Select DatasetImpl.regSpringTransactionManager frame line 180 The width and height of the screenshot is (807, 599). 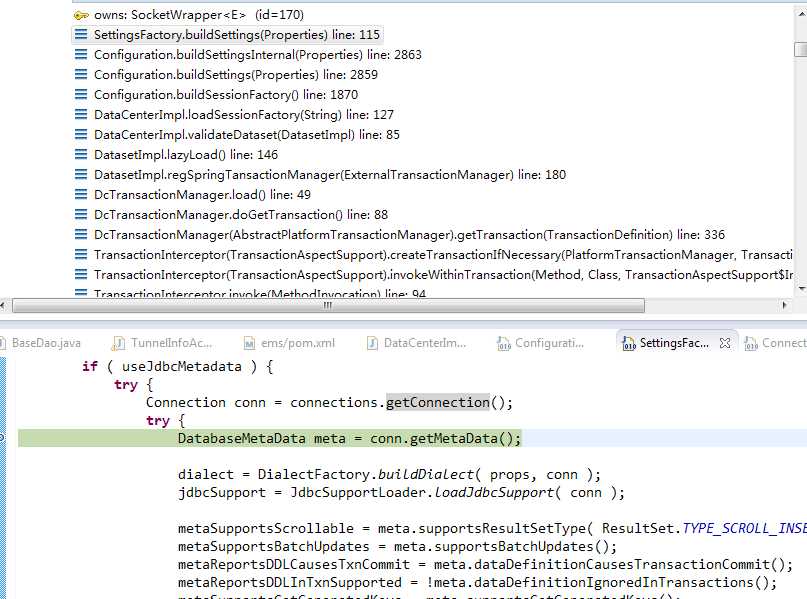[x=330, y=175]
